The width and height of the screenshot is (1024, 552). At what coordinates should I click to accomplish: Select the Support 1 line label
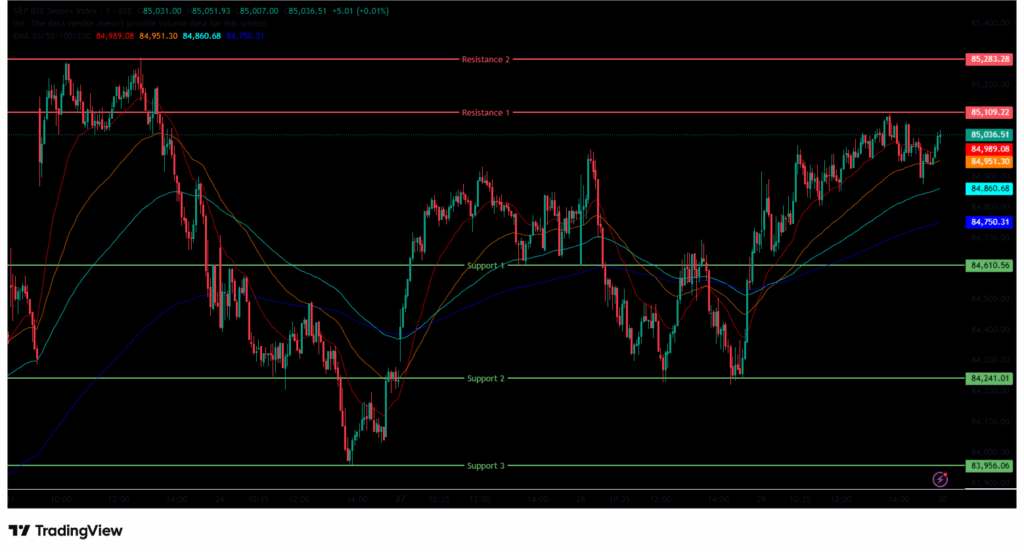[x=486, y=266]
